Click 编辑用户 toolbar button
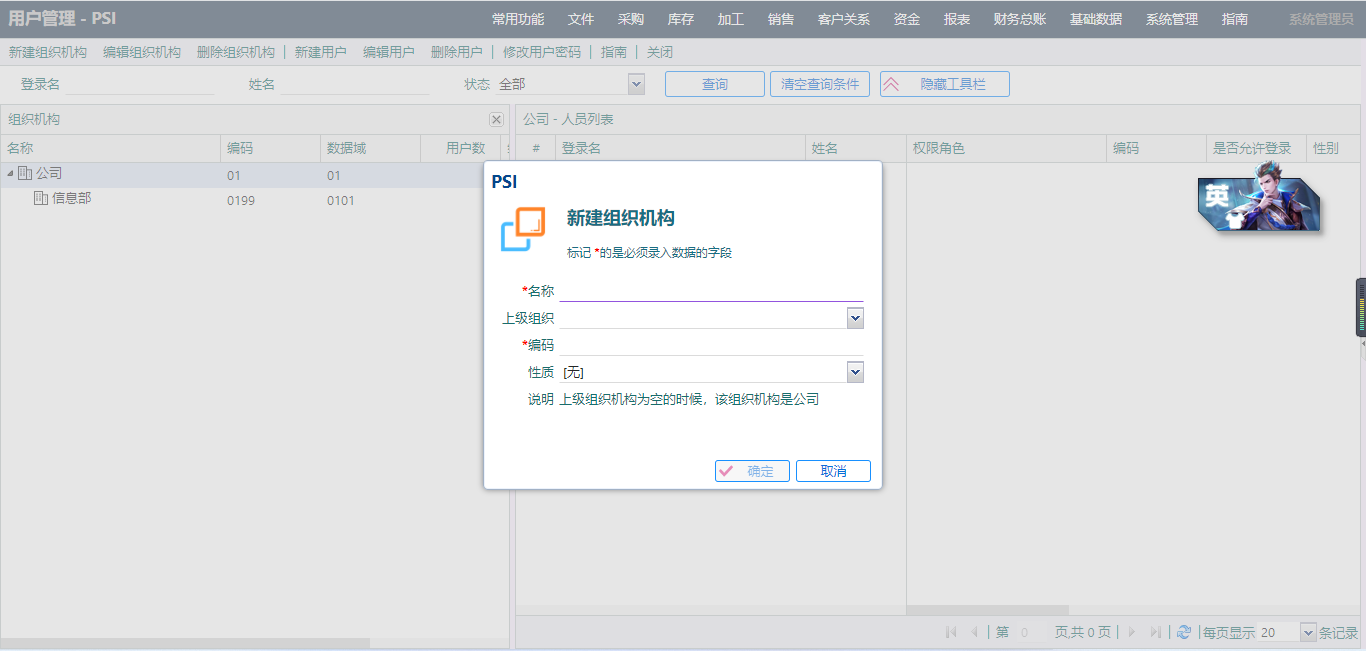1366x651 pixels. coord(389,52)
